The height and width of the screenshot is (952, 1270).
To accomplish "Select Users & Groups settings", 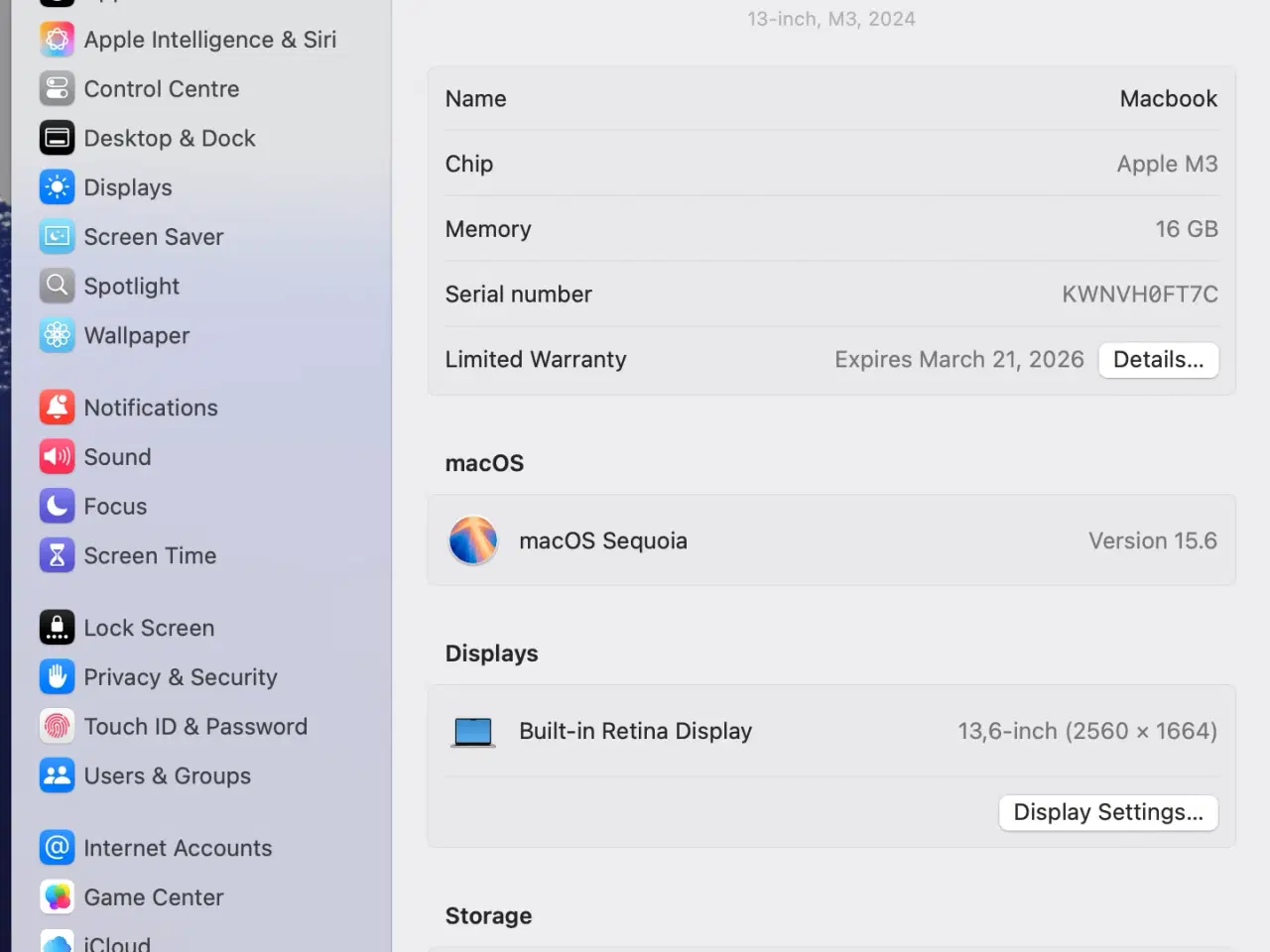I will point(168,776).
